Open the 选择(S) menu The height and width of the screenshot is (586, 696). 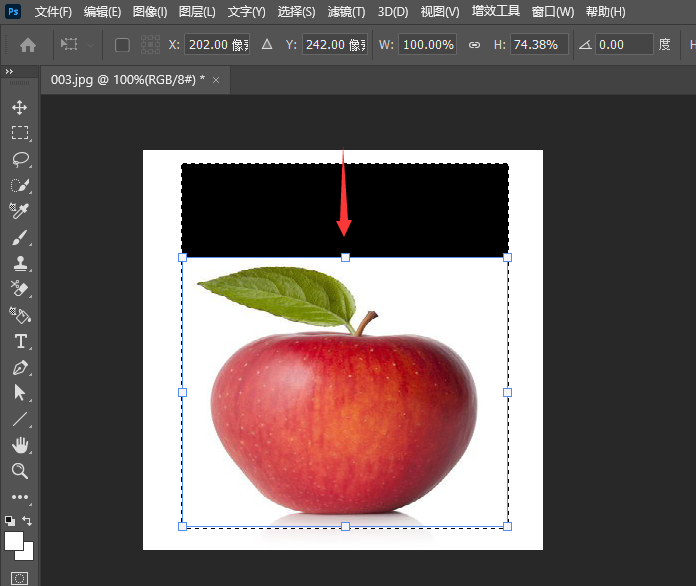[x=297, y=12]
